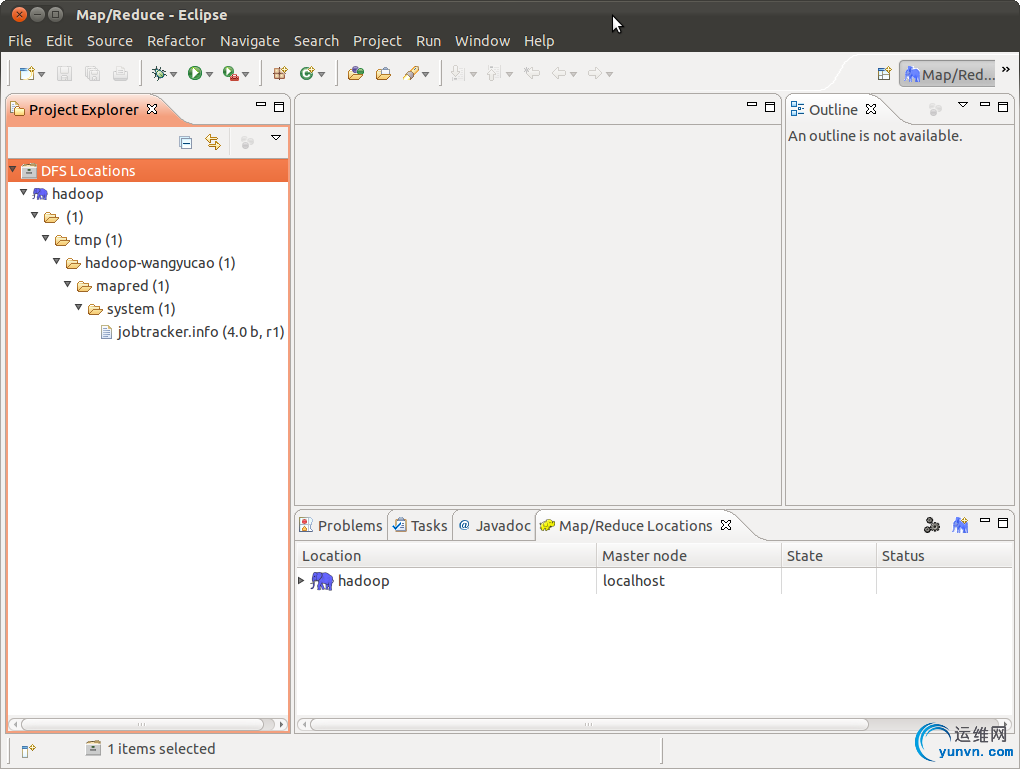Click the Open Perspective icon
Image resolution: width=1020 pixels, height=769 pixels.
[884, 74]
